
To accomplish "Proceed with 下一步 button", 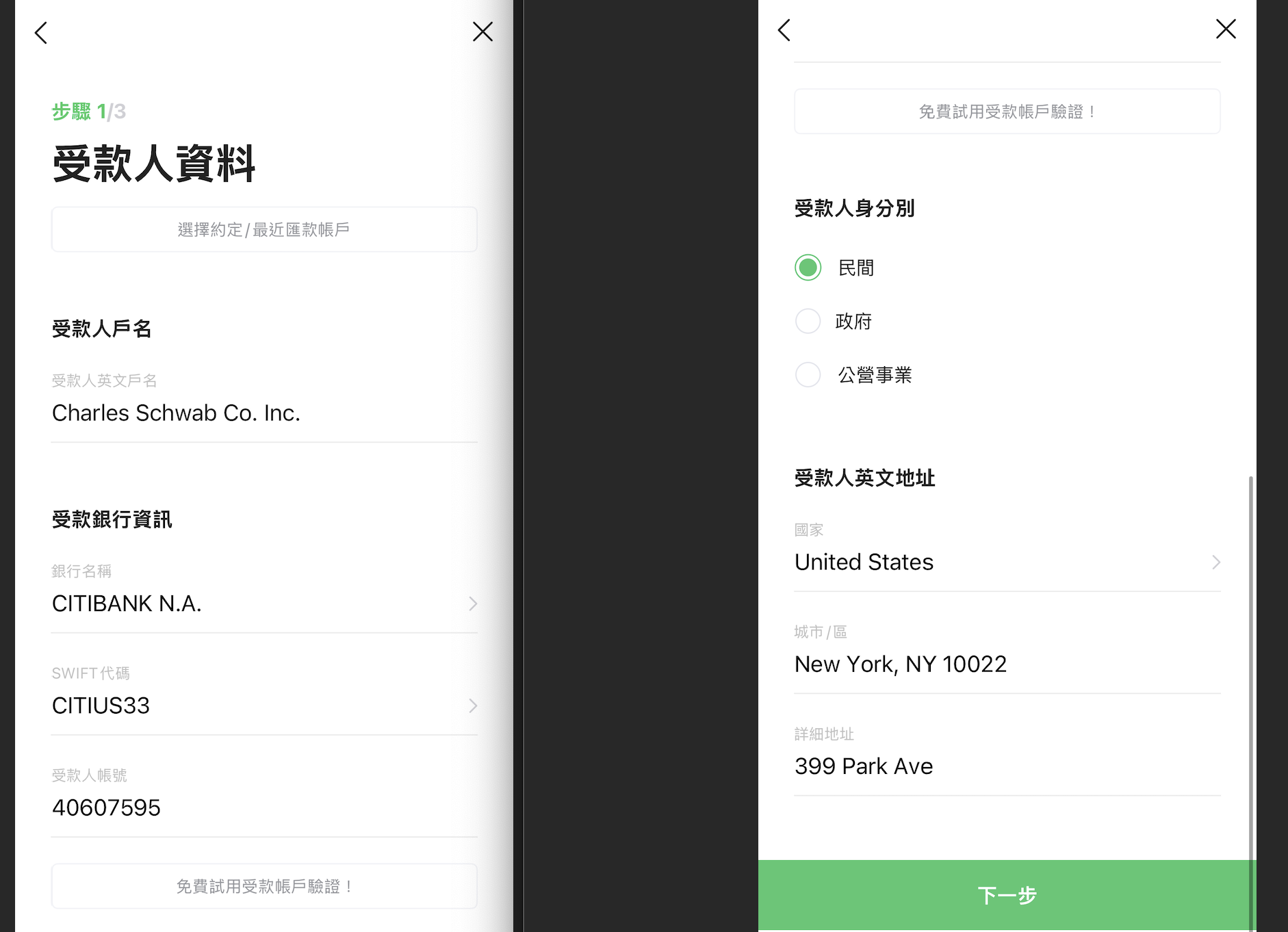I will point(1007,895).
